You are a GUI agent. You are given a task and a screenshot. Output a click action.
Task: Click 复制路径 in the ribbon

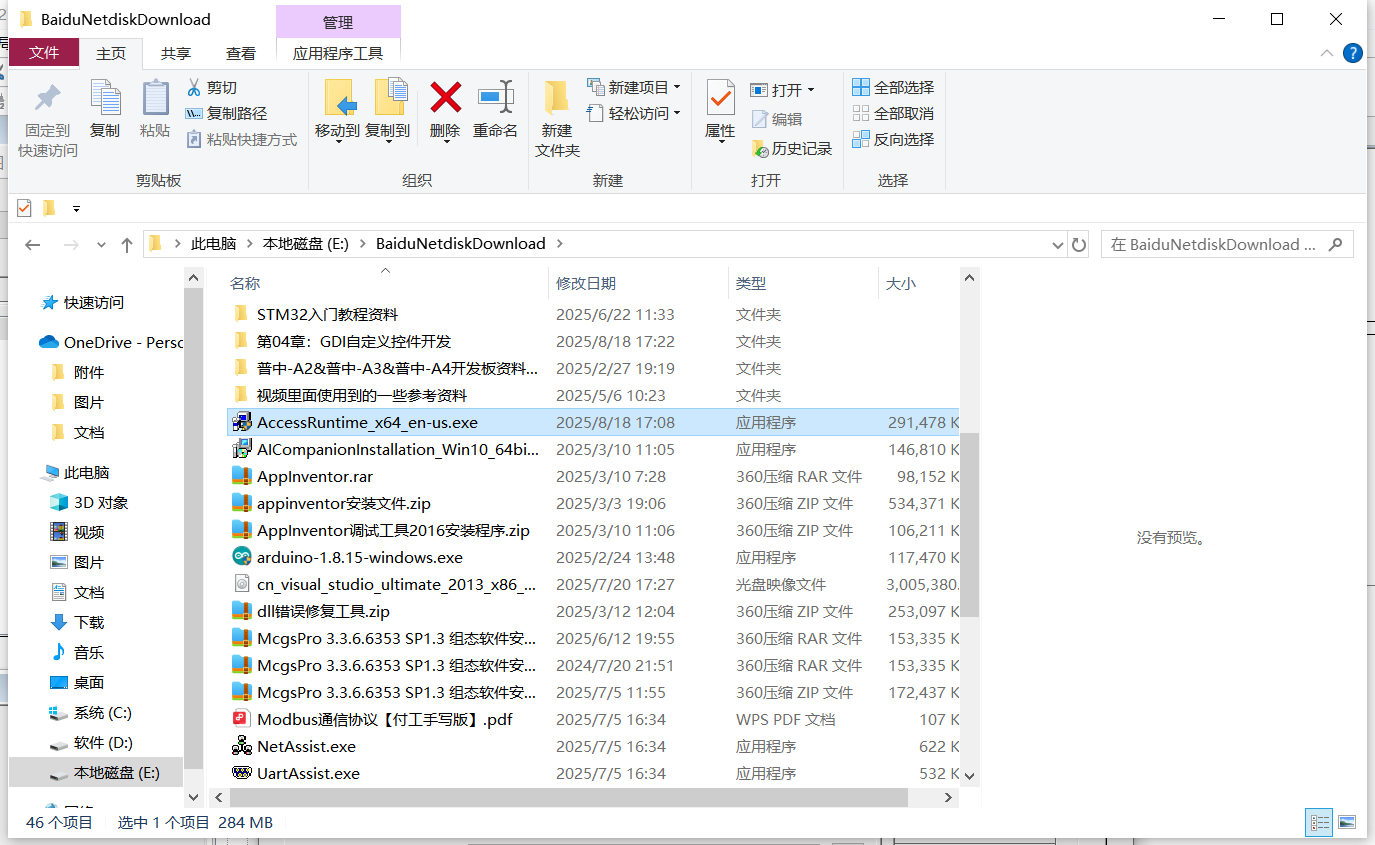226,113
